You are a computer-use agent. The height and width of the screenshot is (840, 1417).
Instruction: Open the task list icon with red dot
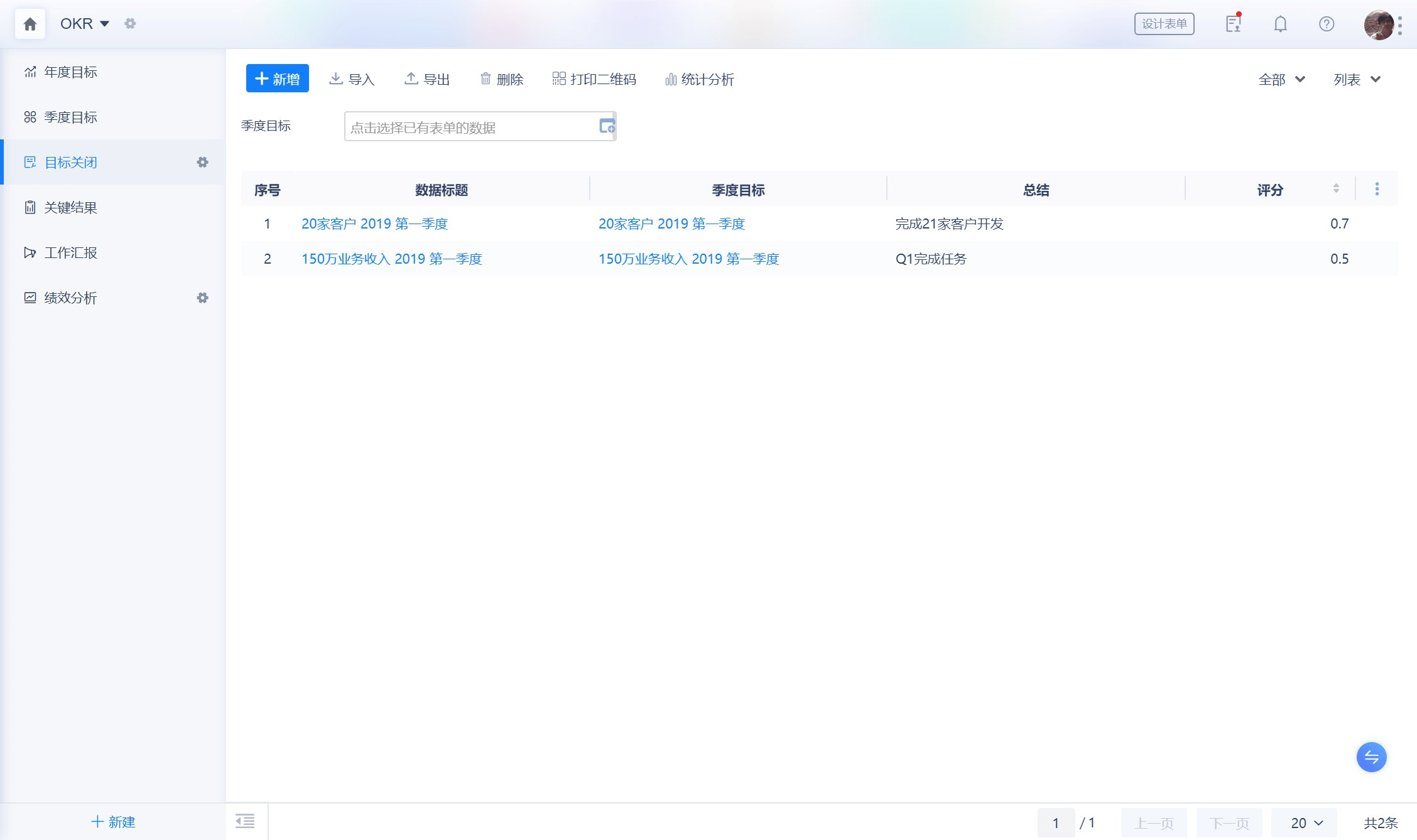[x=1233, y=24]
